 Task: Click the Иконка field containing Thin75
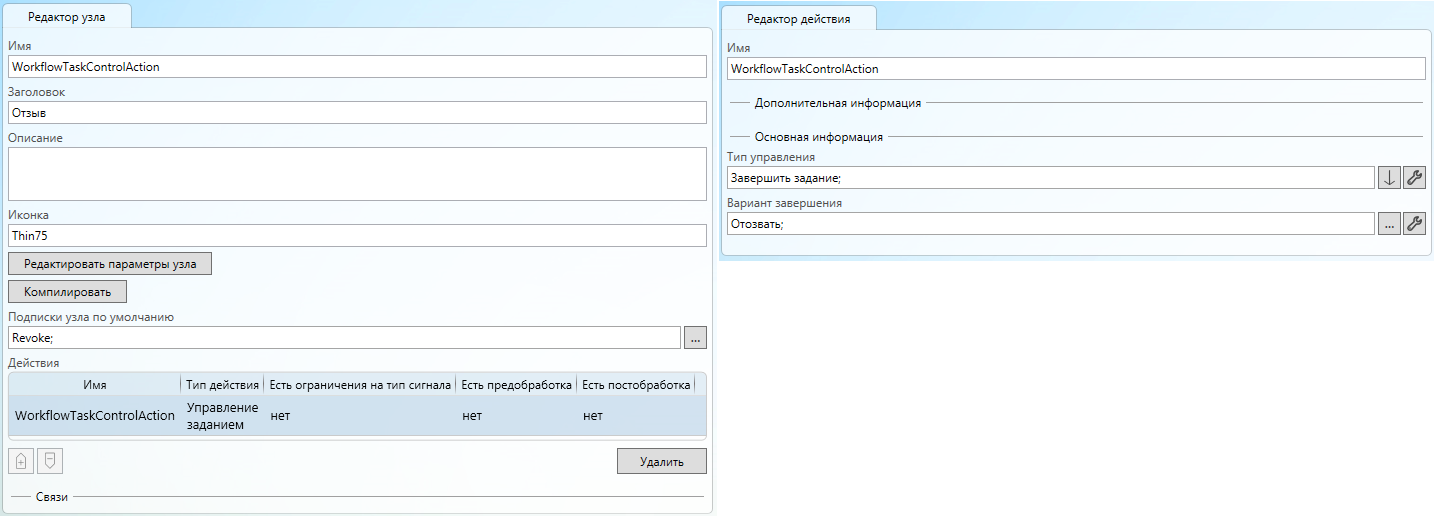(357, 236)
